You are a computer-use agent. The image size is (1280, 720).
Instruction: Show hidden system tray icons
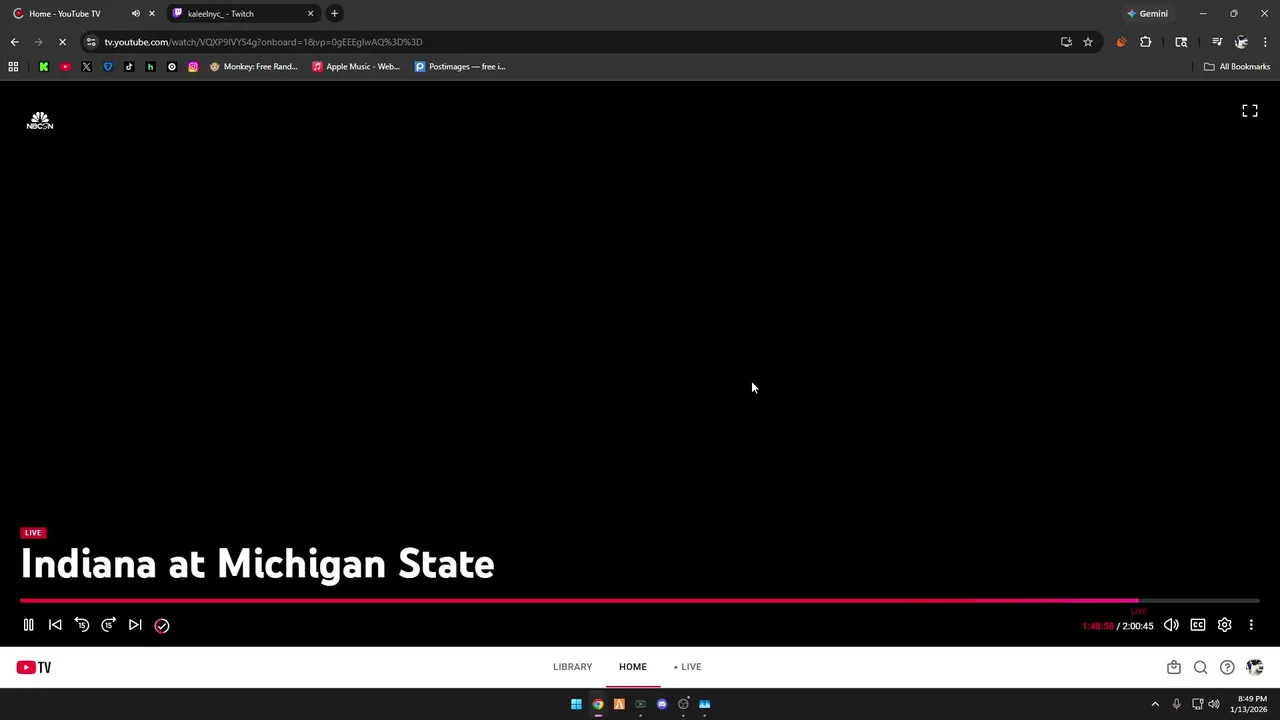pos(1155,704)
